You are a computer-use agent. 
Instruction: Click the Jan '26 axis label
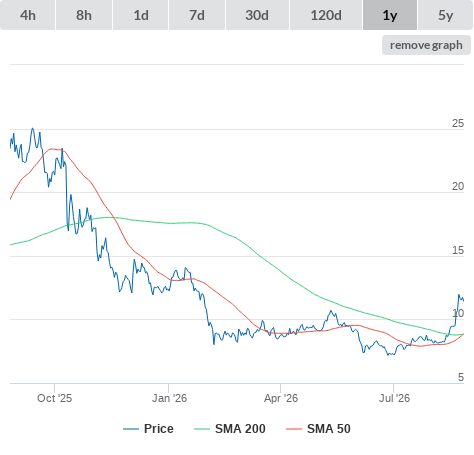point(169,398)
